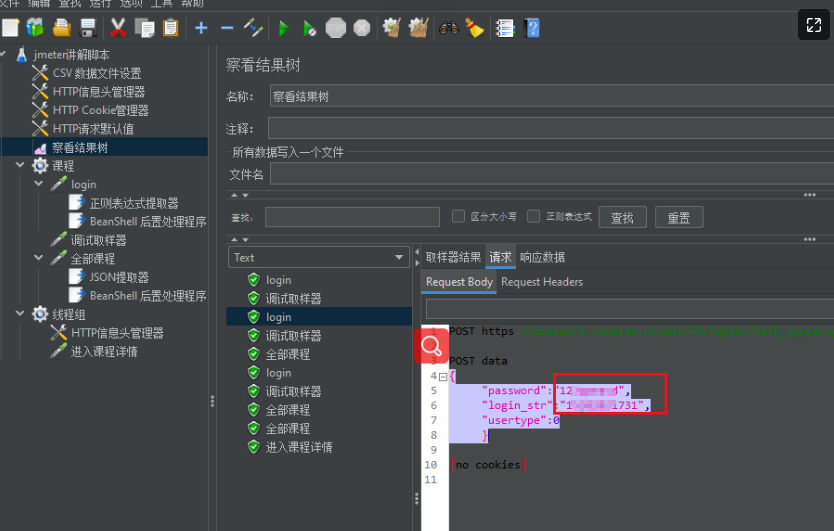Collapse the login sampler tree node
Screen dimensions: 834x531
coord(38,184)
